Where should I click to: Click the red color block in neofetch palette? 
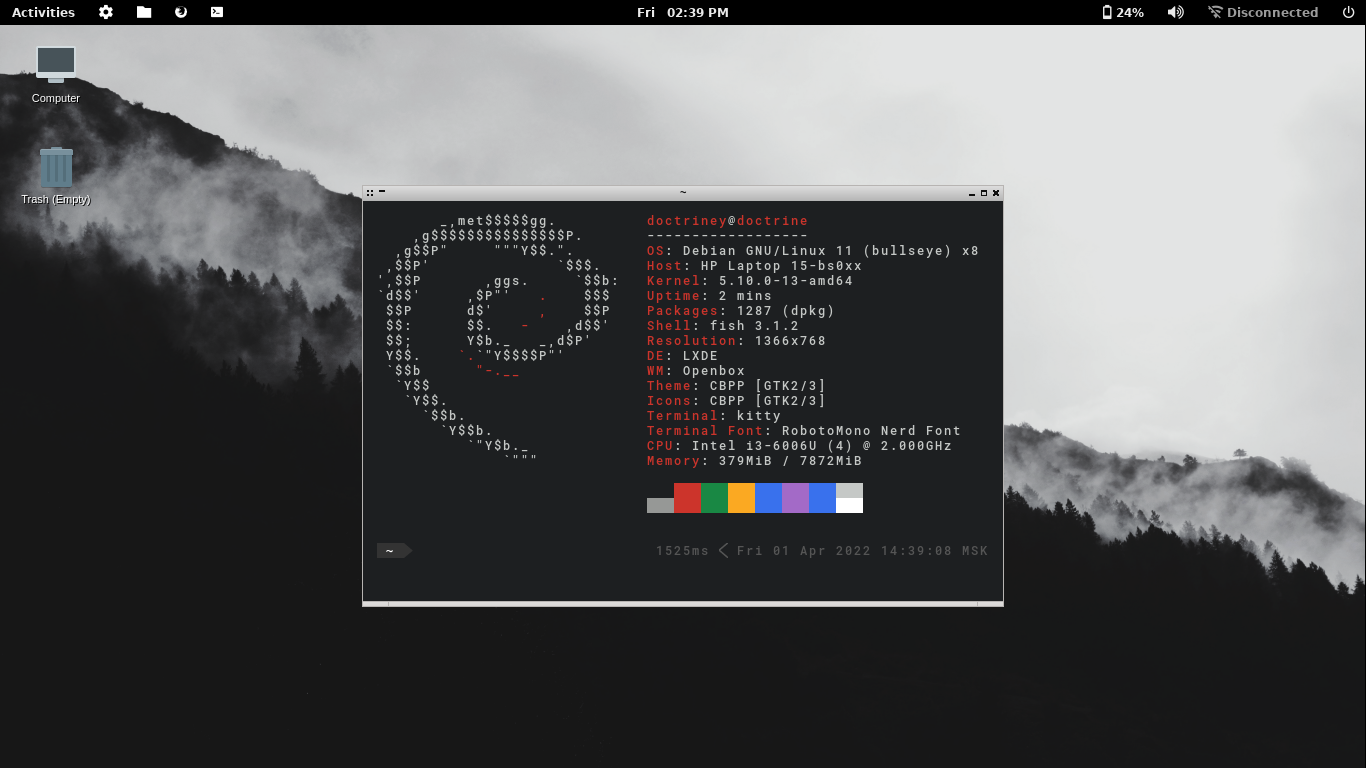pos(687,498)
